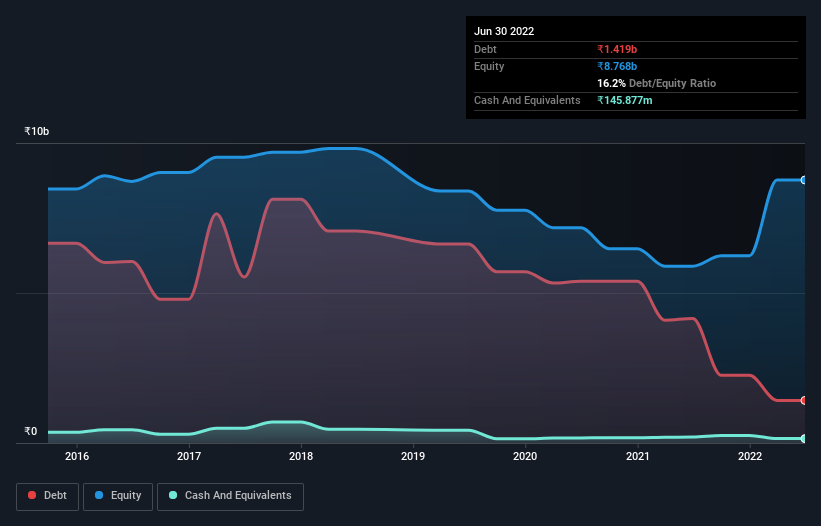Click the ₹1.419b debt value
This screenshot has height=526, width=821.
tap(617, 49)
